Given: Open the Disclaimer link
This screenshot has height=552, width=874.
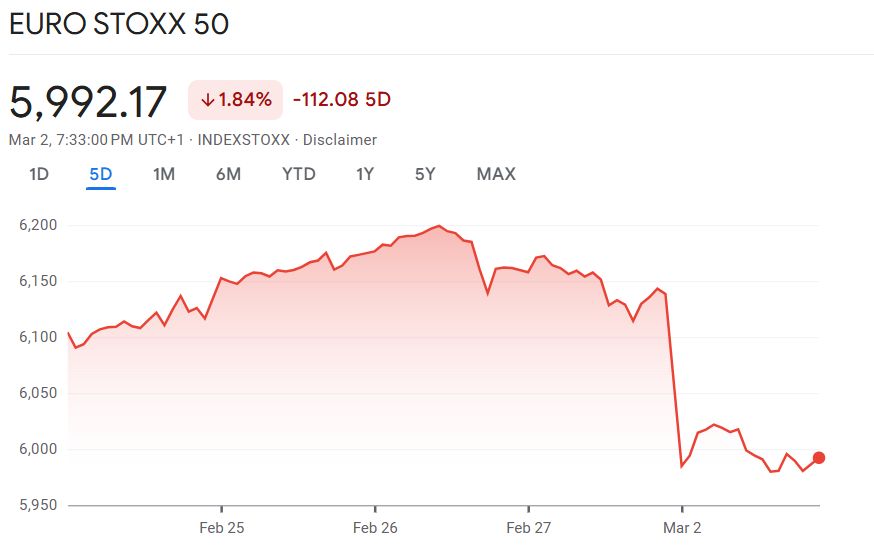Looking at the screenshot, I should (x=340, y=140).
